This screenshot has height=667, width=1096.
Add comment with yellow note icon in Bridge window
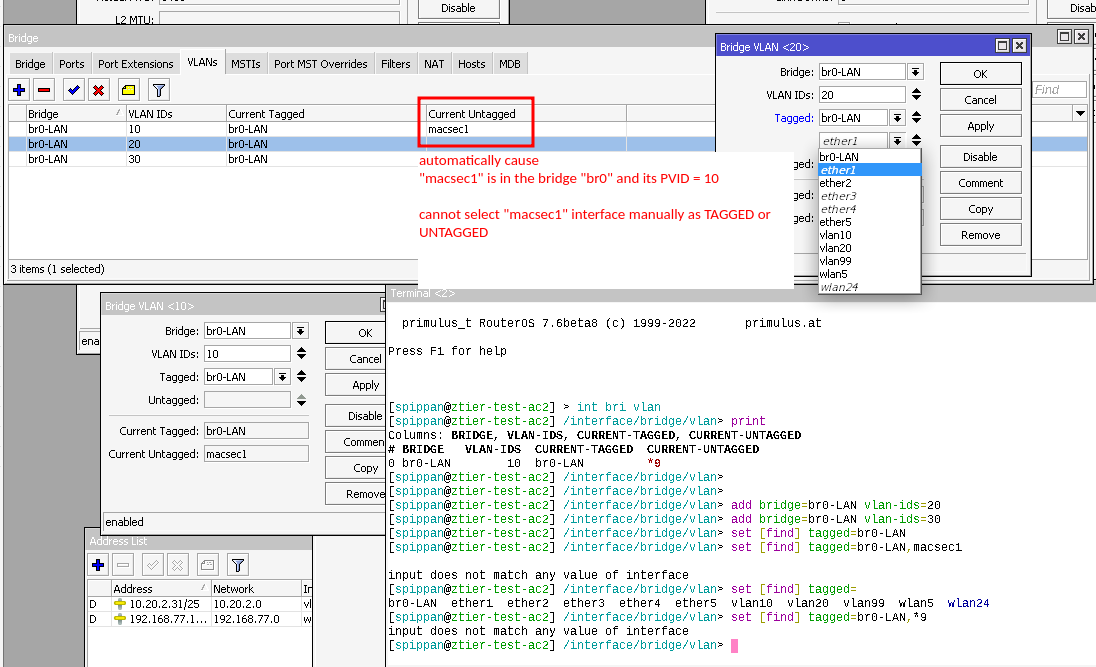click(129, 90)
